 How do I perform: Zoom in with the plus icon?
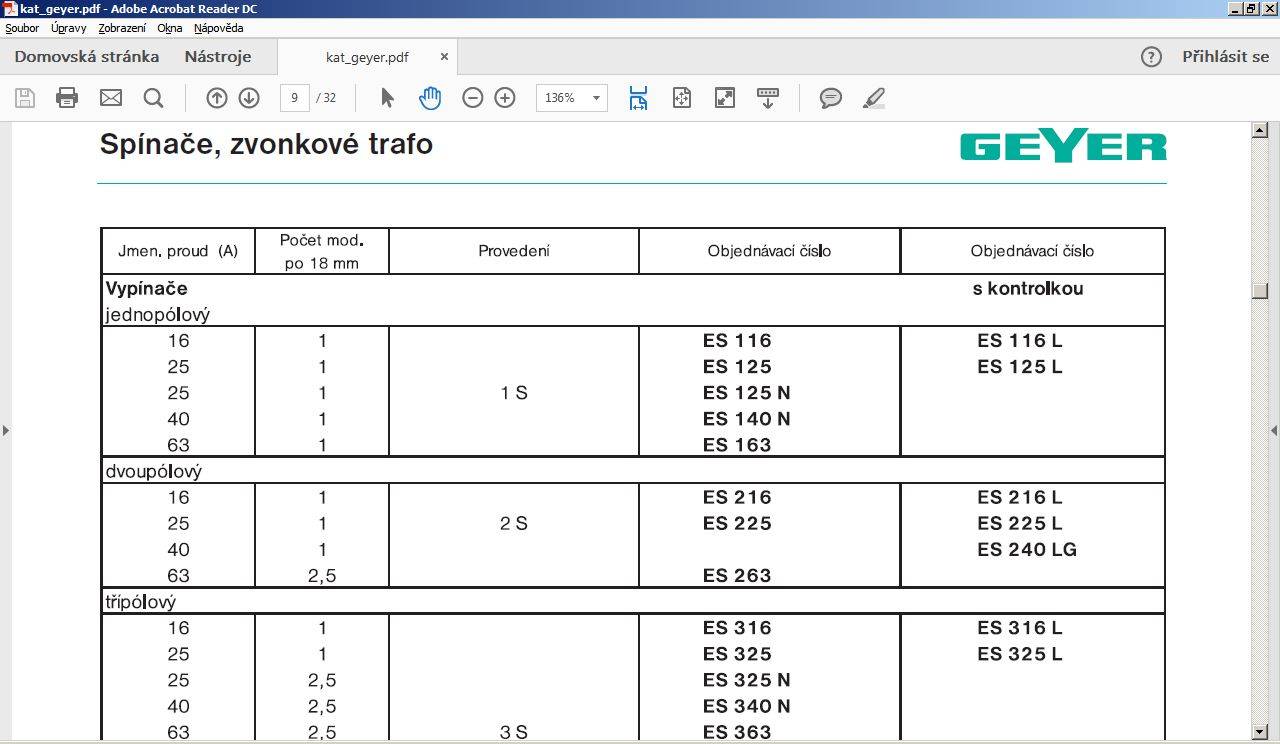click(505, 97)
